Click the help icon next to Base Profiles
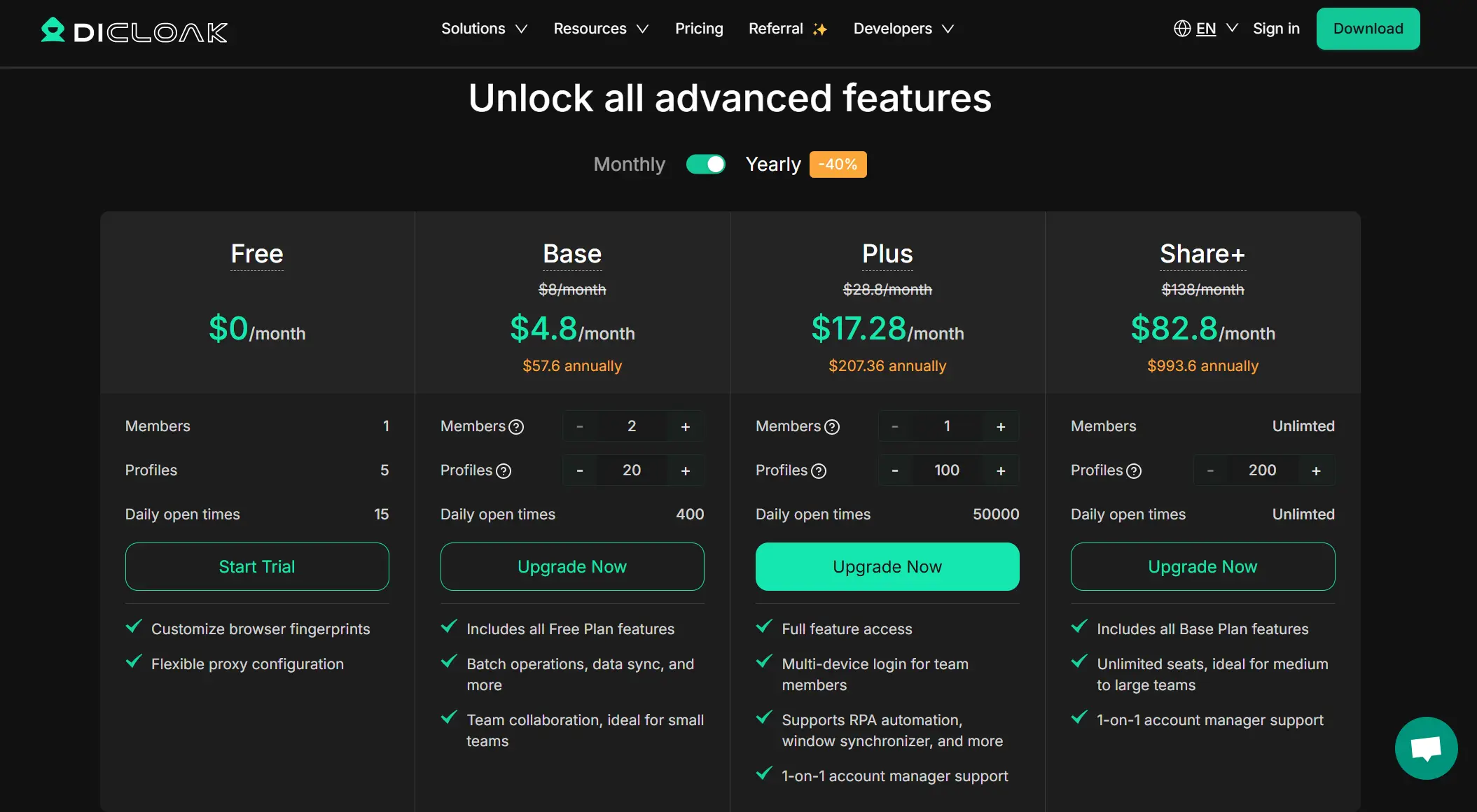This screenshot has width=1477, height=812. [504, 471]
